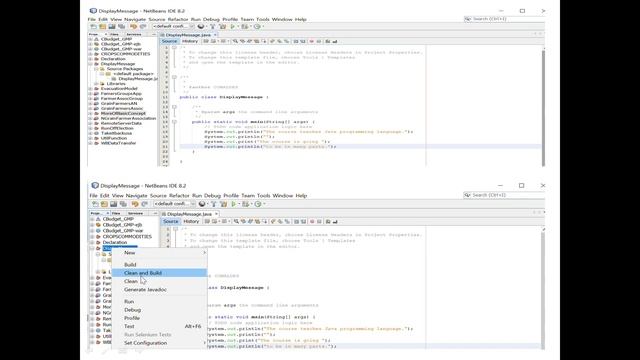The width and height of the screenshot is (640, 360).
Task: Click Clean and Build icon in lower toolbar
Action: pos(224,204)
